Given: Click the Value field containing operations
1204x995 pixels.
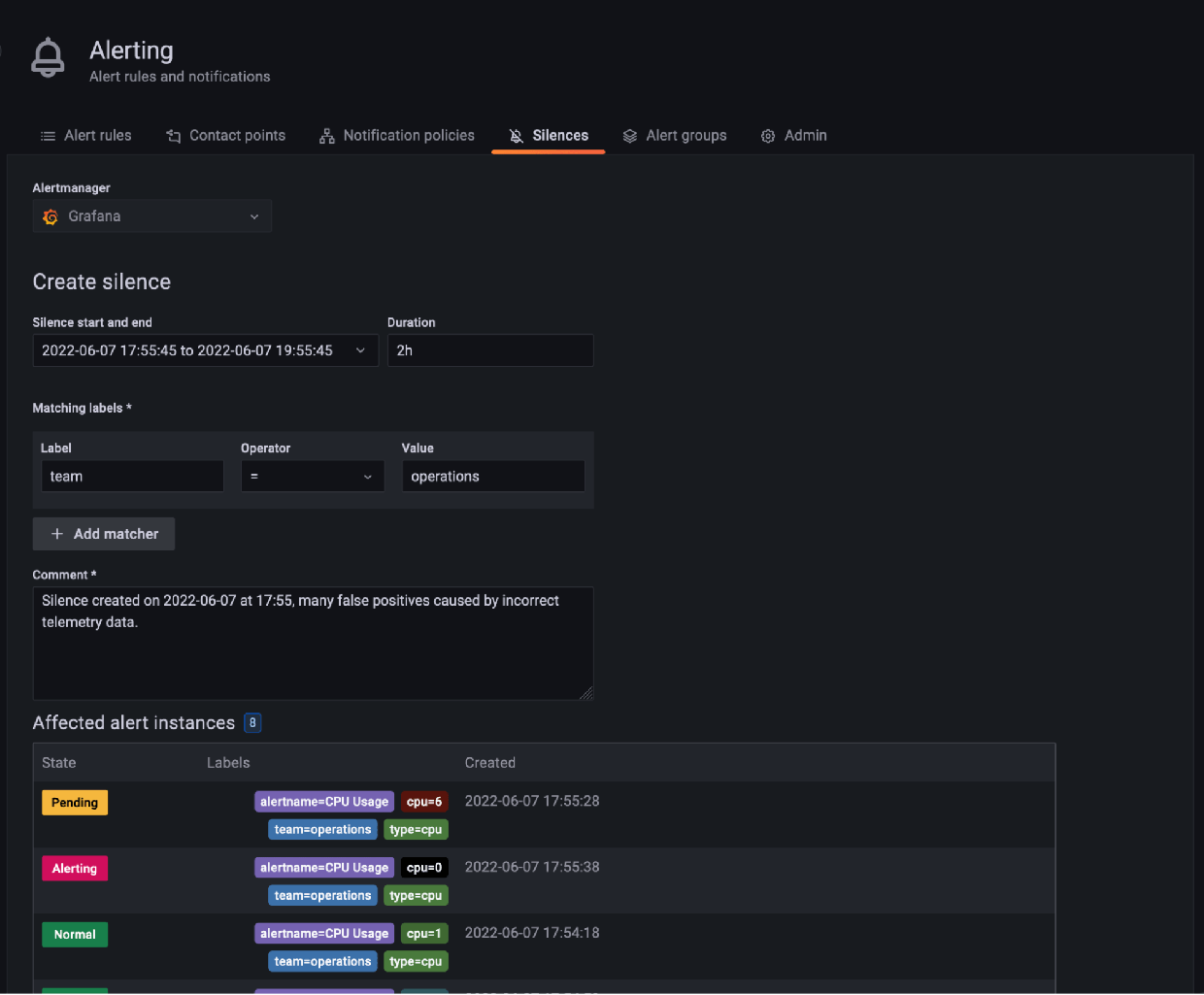Looking at the screenshot, I should (x=492, y=476).
